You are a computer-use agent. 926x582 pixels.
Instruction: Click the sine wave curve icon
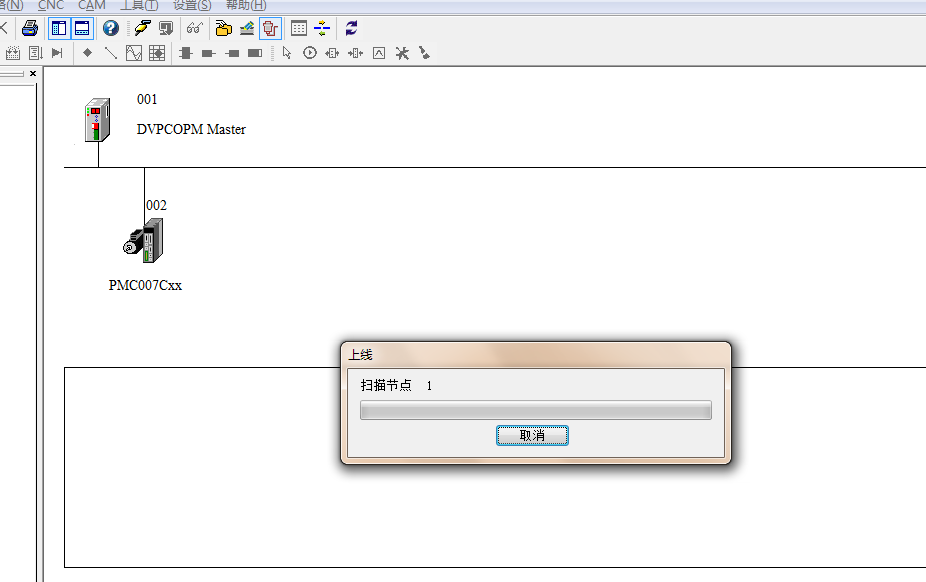point(133,53)
